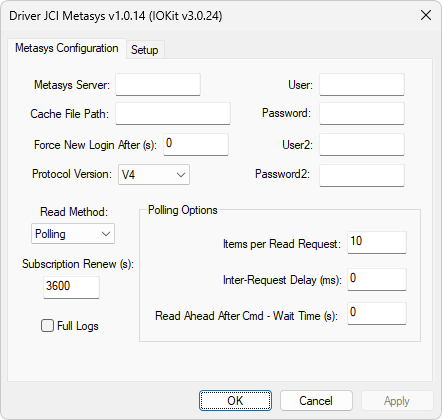Confirm settings with the OK button
The width and height of the screenshot is (442, 420).
[235, 401]
